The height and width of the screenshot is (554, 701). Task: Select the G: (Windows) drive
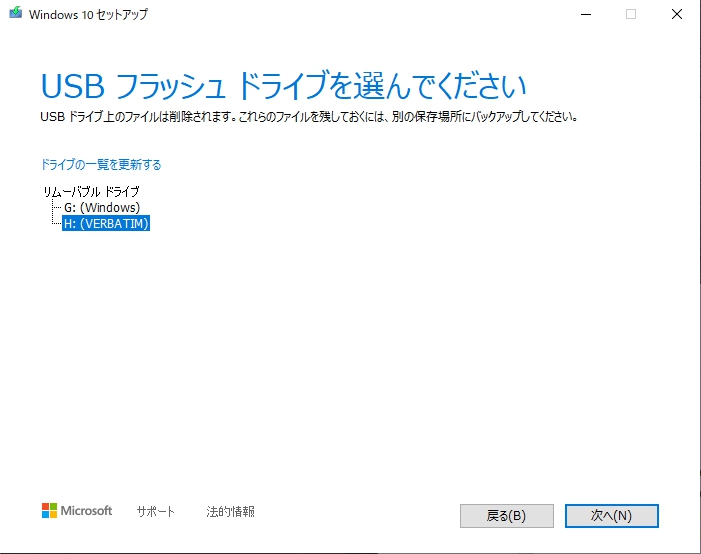(102, 207)
